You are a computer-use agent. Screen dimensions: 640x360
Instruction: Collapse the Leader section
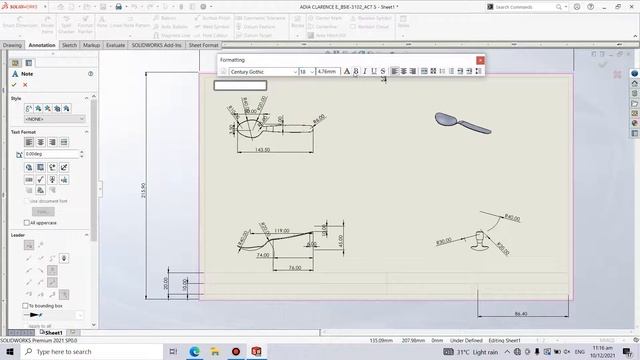(x=87, y=235)
